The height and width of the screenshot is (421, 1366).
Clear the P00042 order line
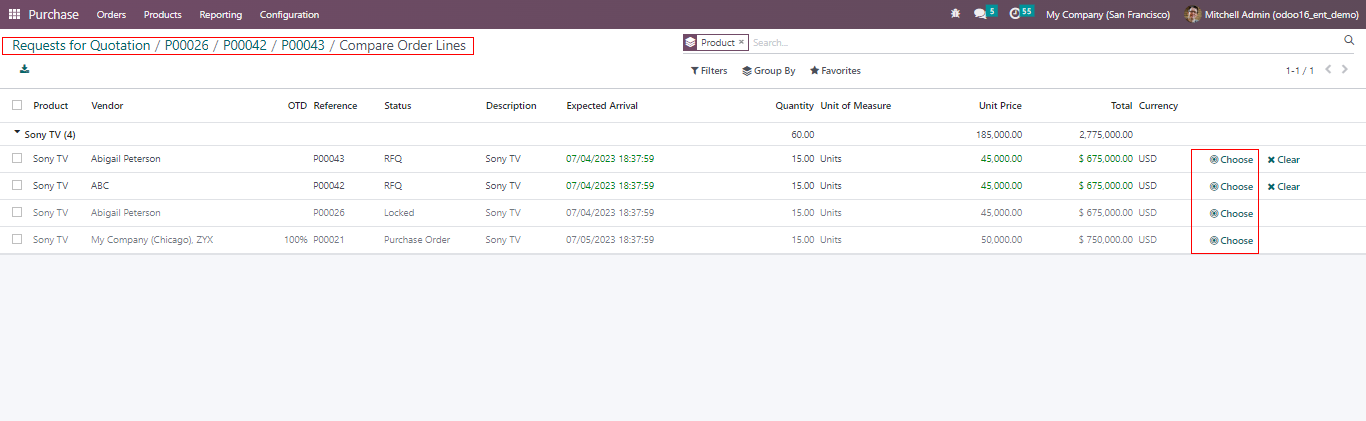coord(1284,186)
